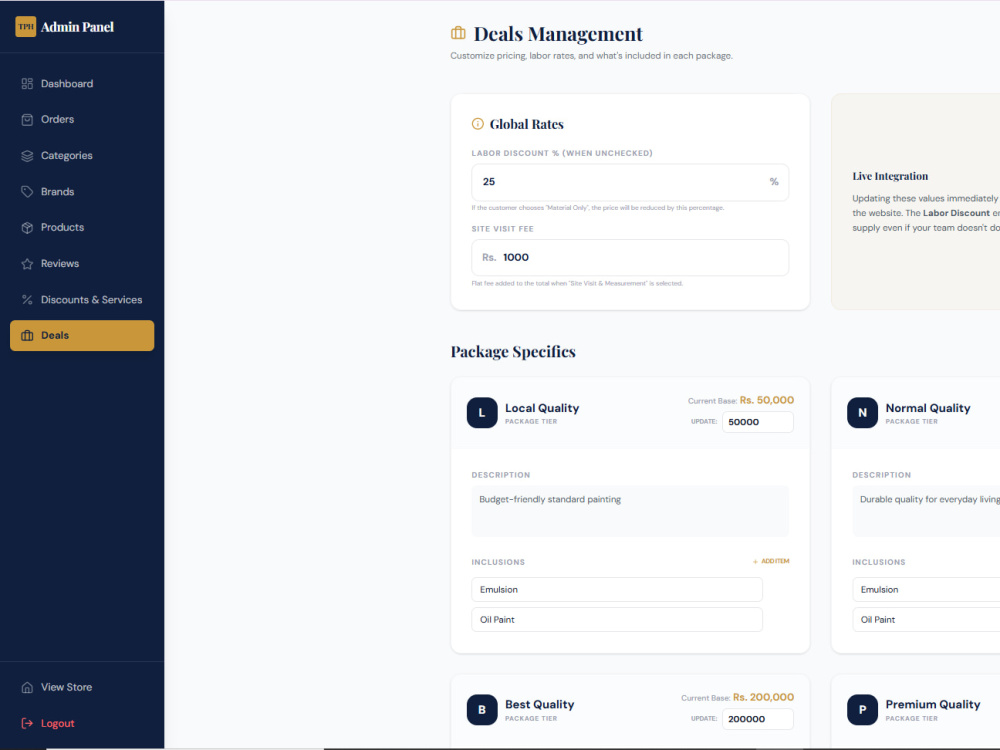Click the Deals Management heading
Image resolution: width=1000 pixels, height=750 pixels.
pos(558,34)
